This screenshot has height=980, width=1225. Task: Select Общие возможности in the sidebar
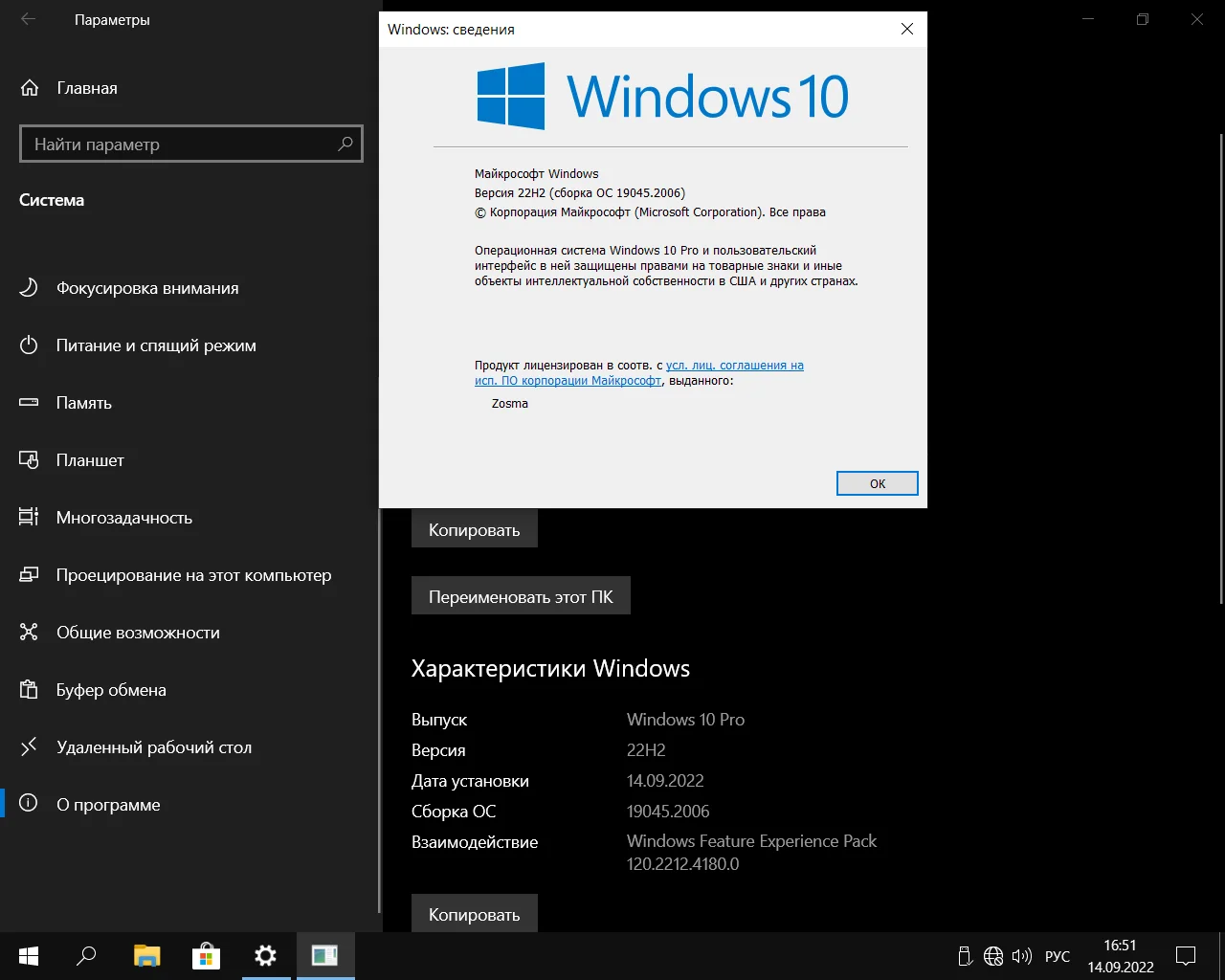tap(138, 633)
